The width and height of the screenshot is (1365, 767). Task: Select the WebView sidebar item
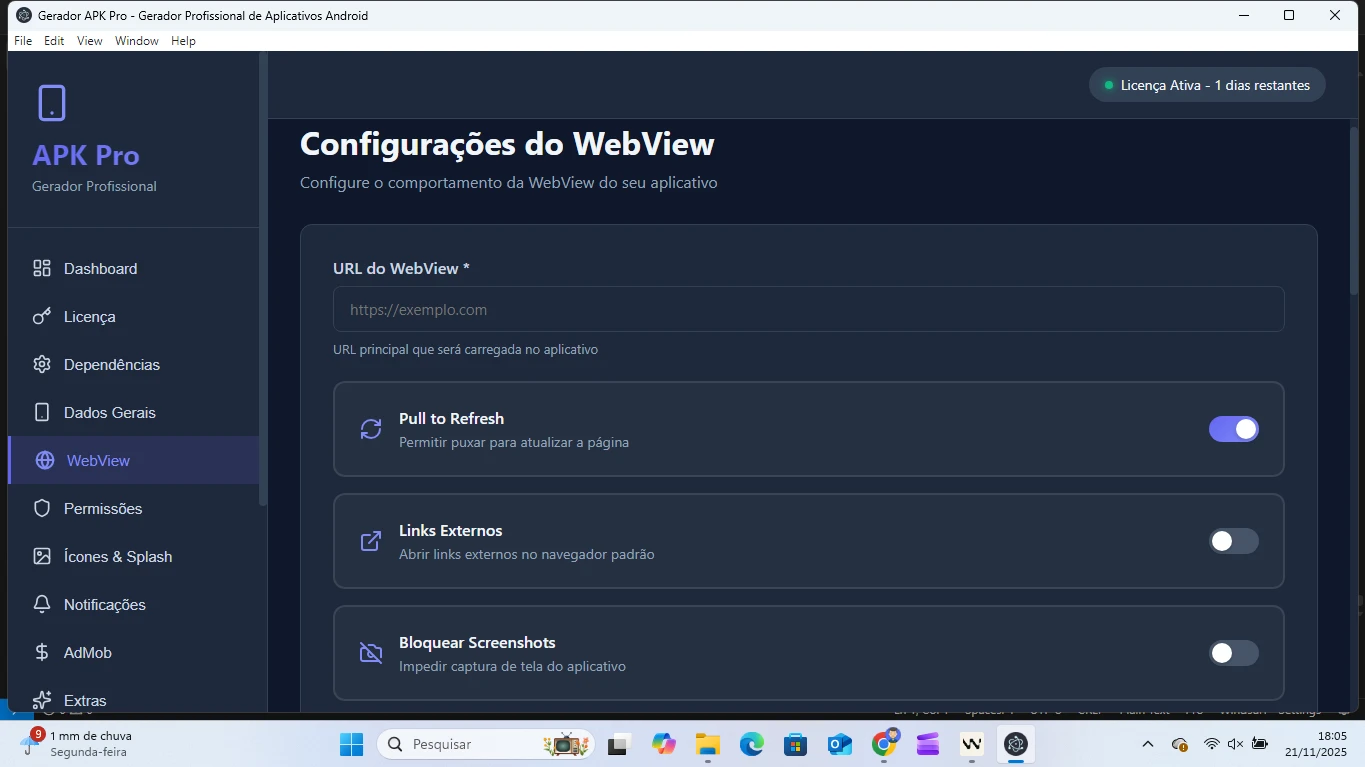[98, 460]
